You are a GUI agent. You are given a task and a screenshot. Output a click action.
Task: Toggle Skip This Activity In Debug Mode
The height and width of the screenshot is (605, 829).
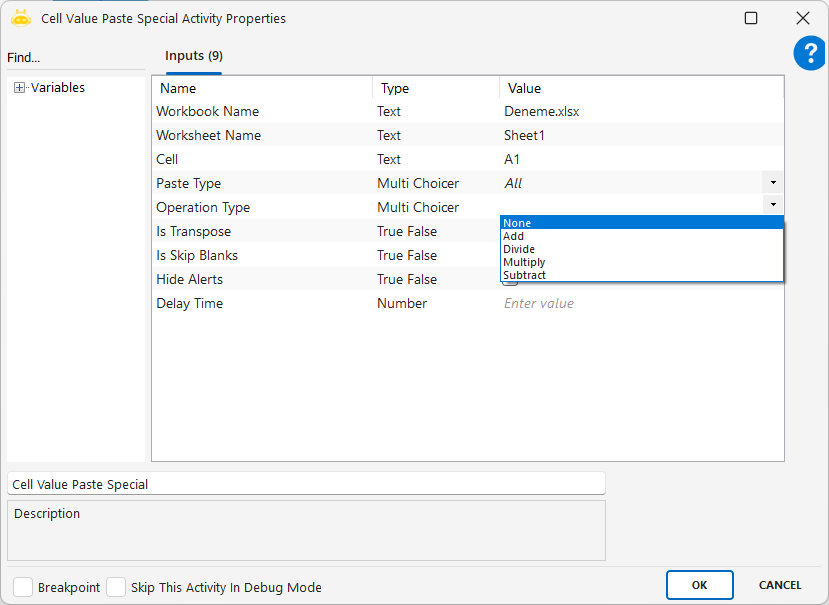[116, 587]
